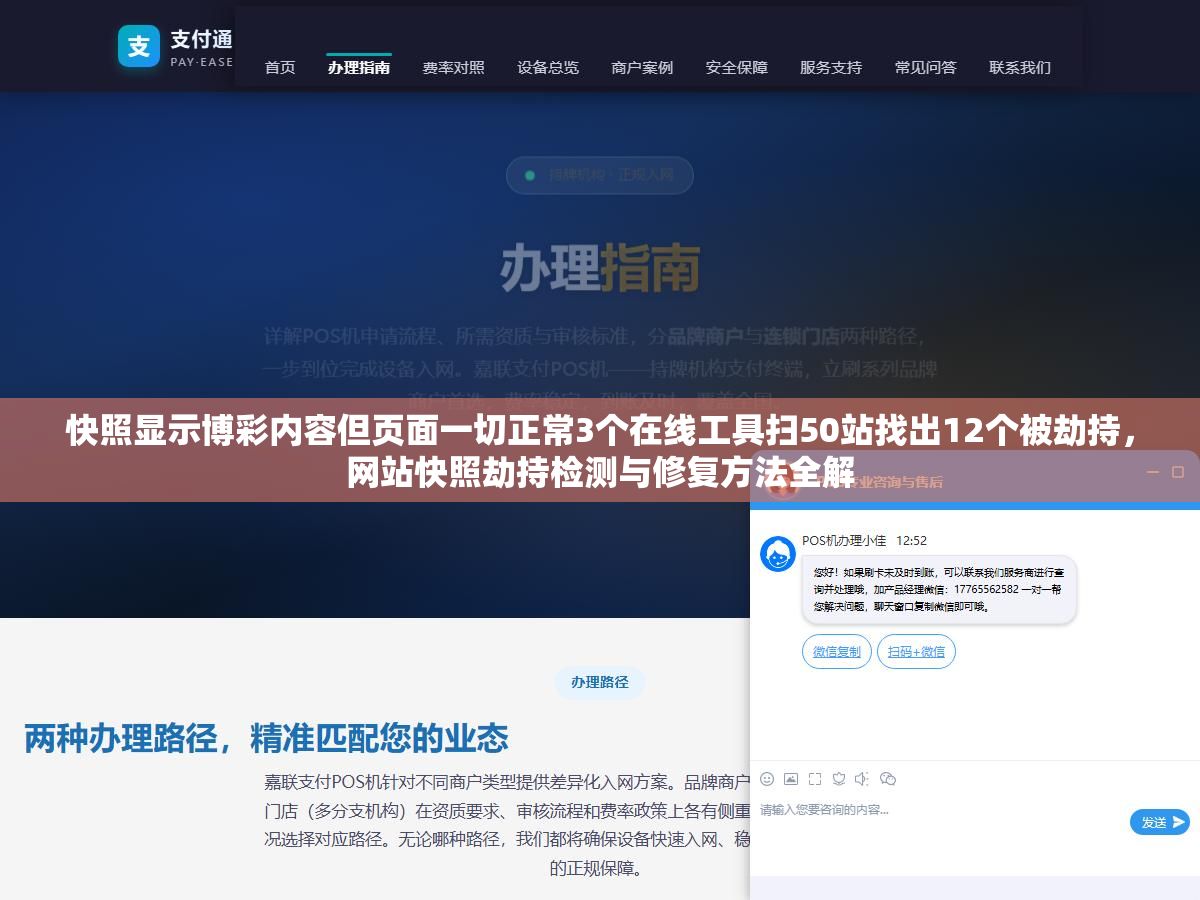This screenshot has height=900, width=1200.
Task: Click the 微信复制 button in chat
Action: coord(837,652)
